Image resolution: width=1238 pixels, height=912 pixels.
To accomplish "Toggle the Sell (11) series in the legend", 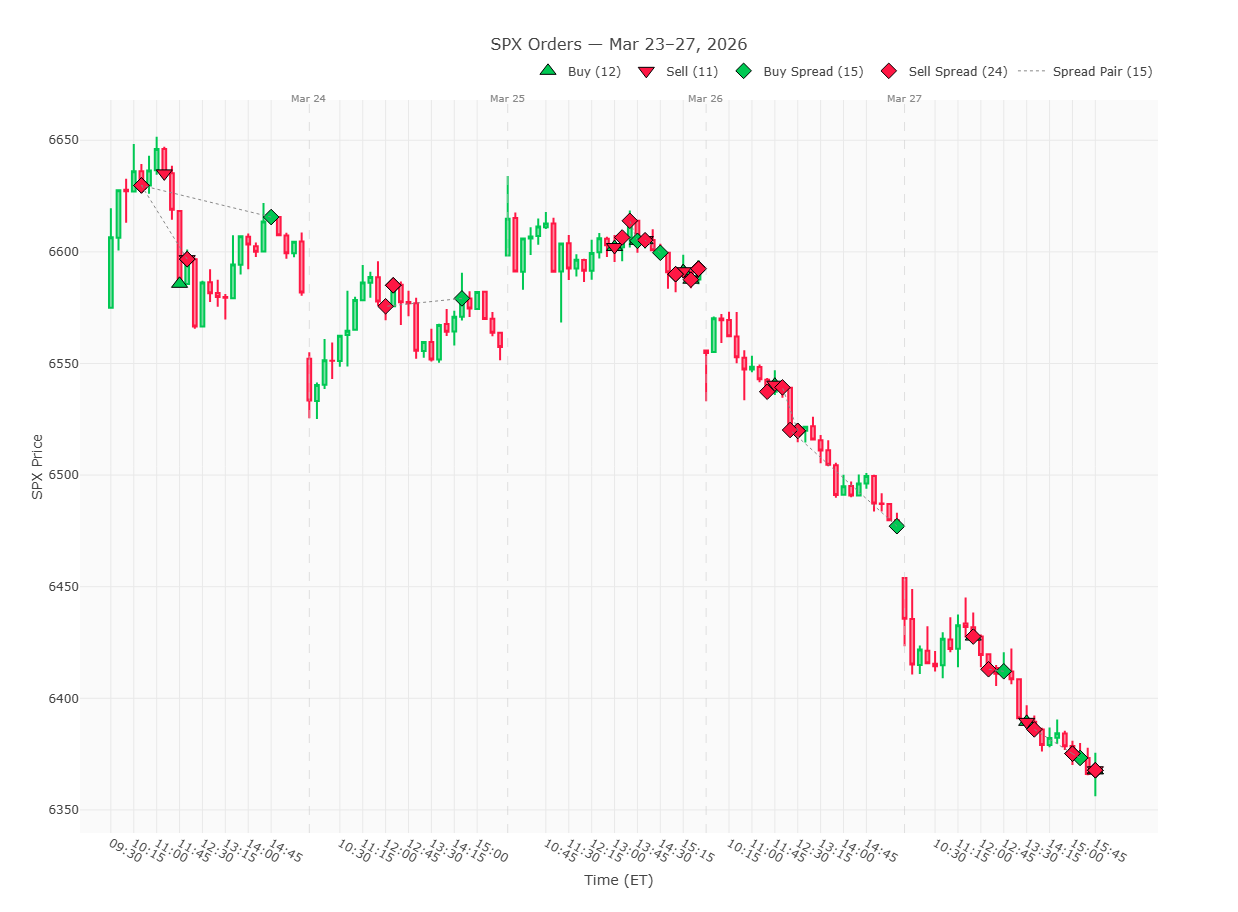I will click(691, 71).
